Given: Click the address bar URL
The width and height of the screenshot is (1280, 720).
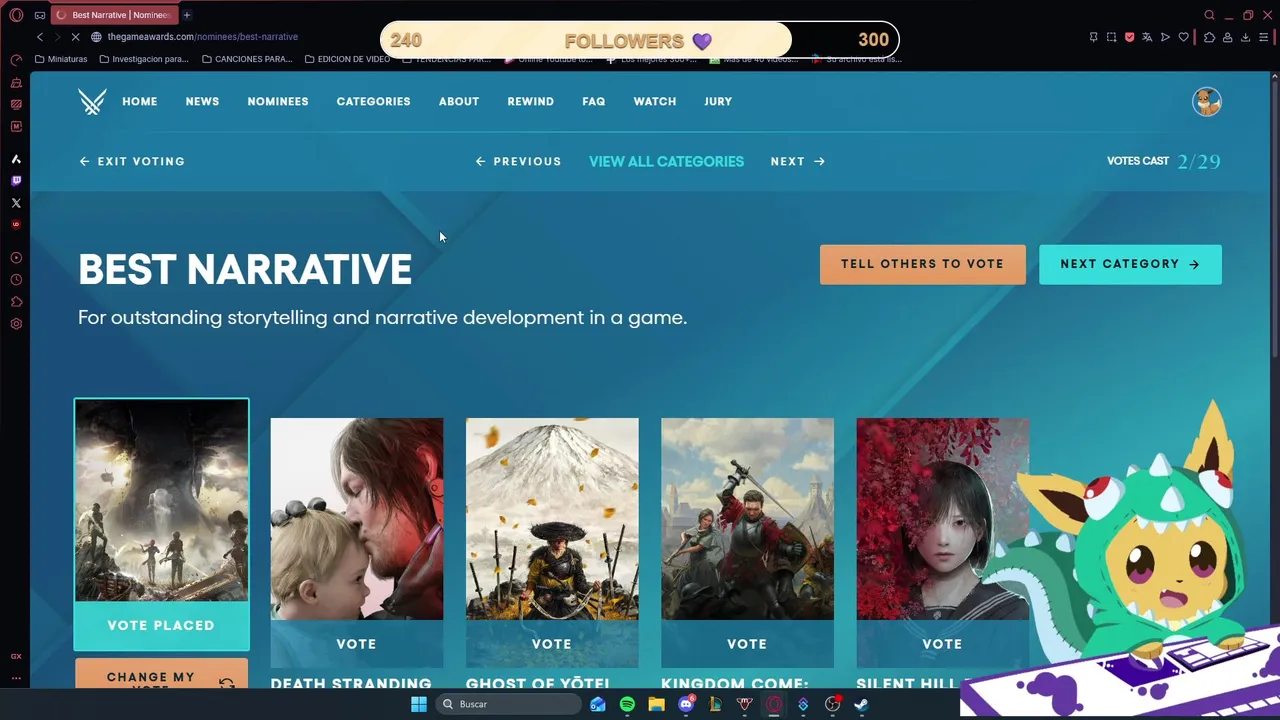Looking at the screenshot, I should pos(203,37).
